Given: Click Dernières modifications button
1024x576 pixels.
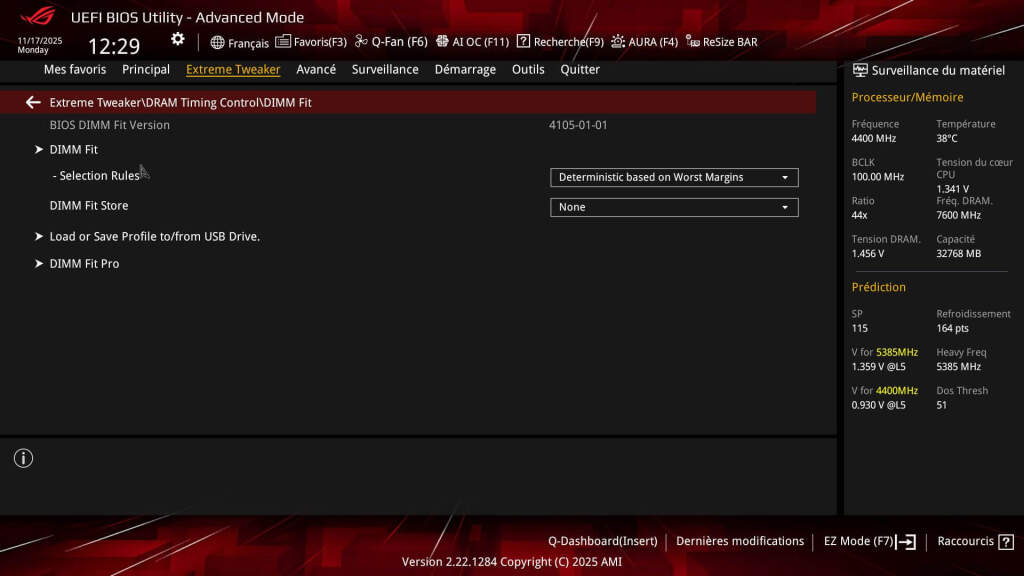Looking at the screenshot, I should (x=740, y=541).
